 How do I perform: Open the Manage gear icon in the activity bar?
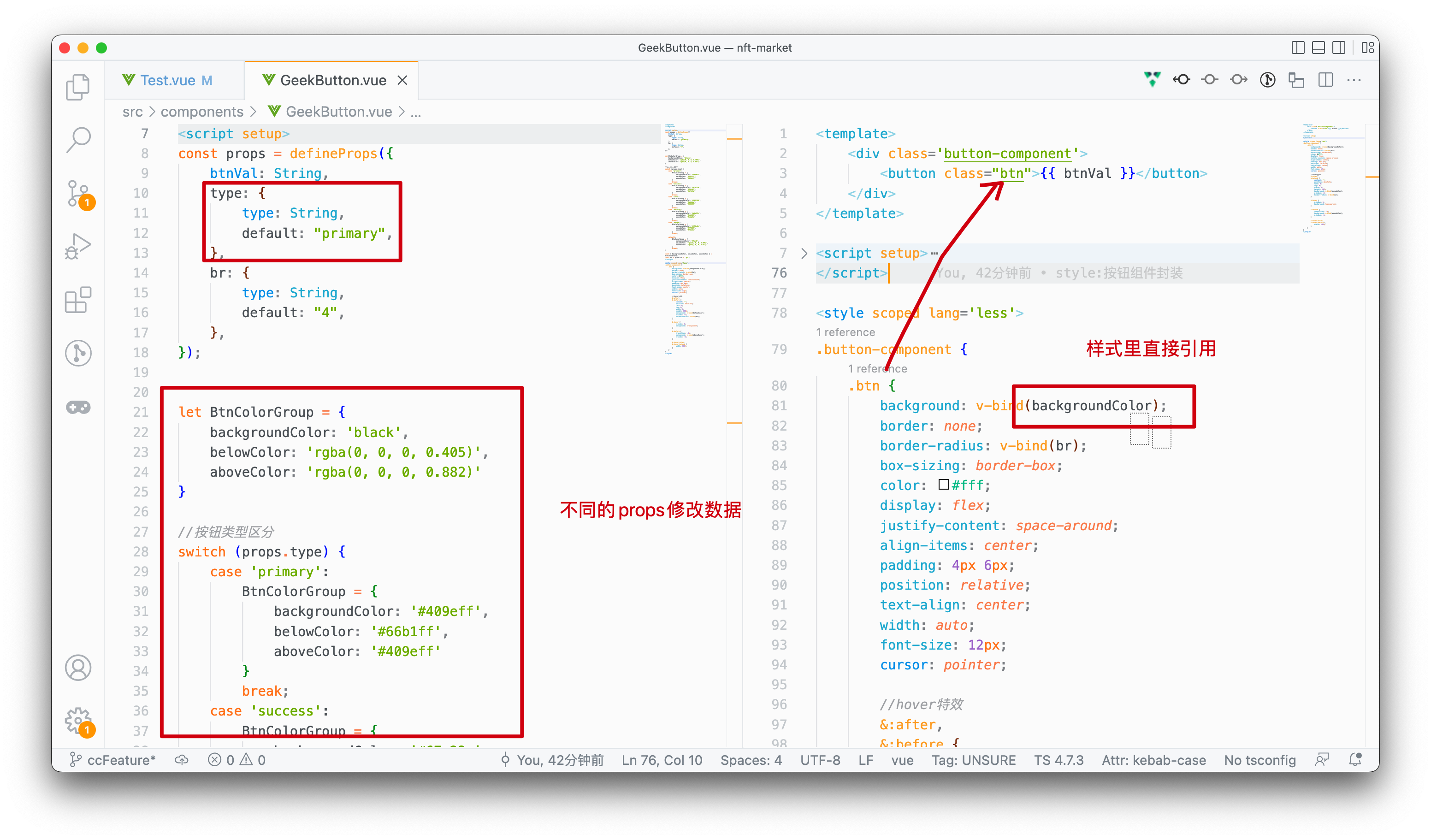click(78, 721)
